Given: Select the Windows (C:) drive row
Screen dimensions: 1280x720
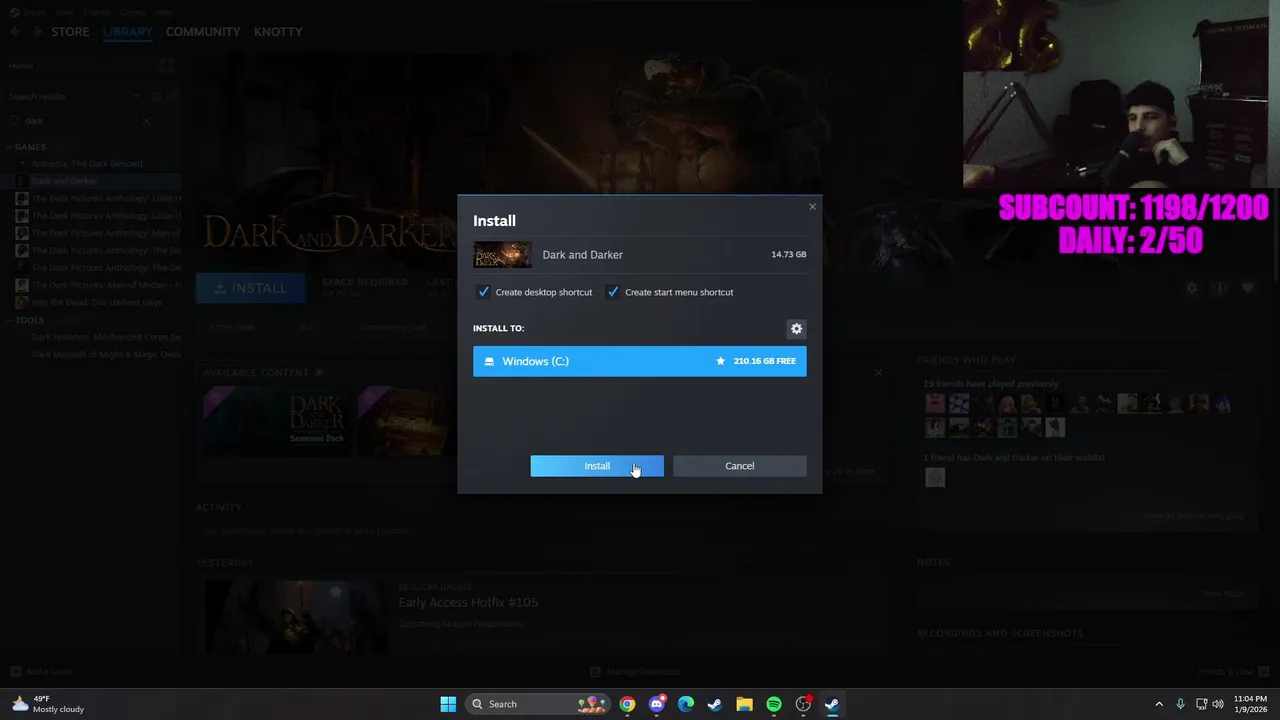Looking at the screenshot, I should [x=639, y=361].
